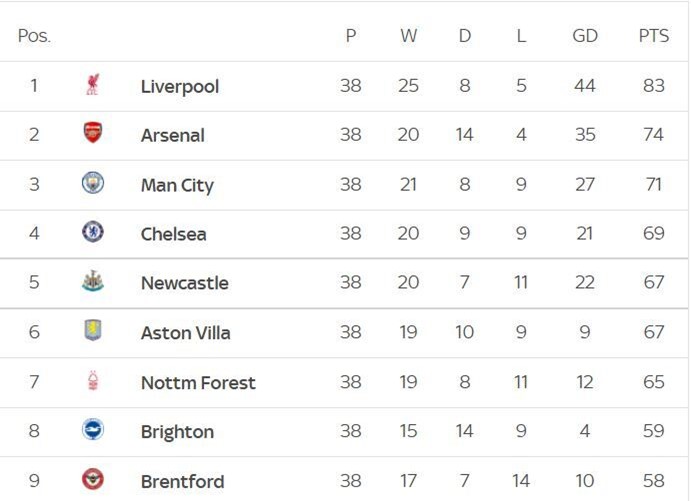Open the Chelsea team link
The height and width of the screenshot is (501, 691).
click(x=174, y=234)
